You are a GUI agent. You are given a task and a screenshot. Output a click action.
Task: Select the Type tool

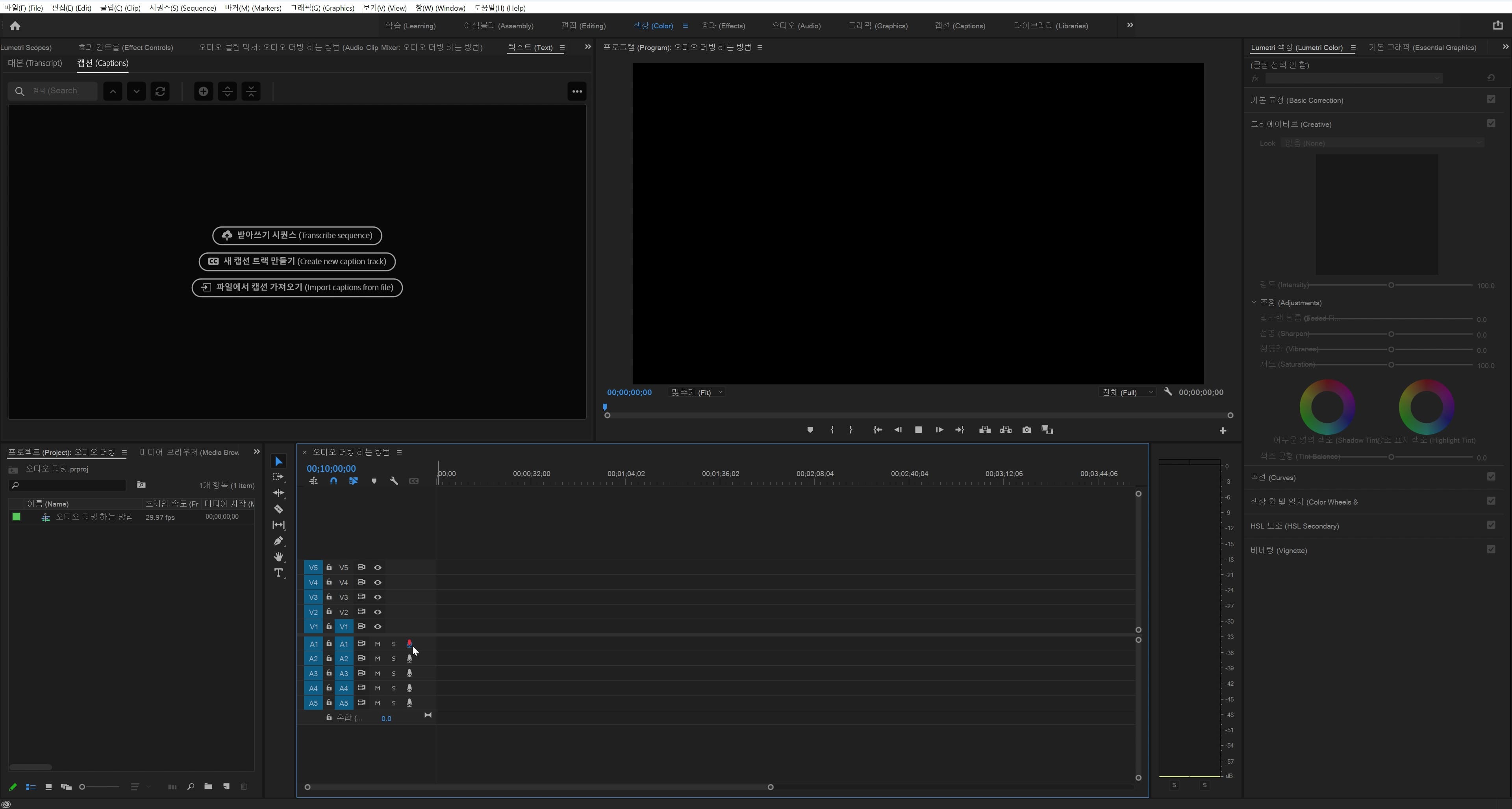279,572
